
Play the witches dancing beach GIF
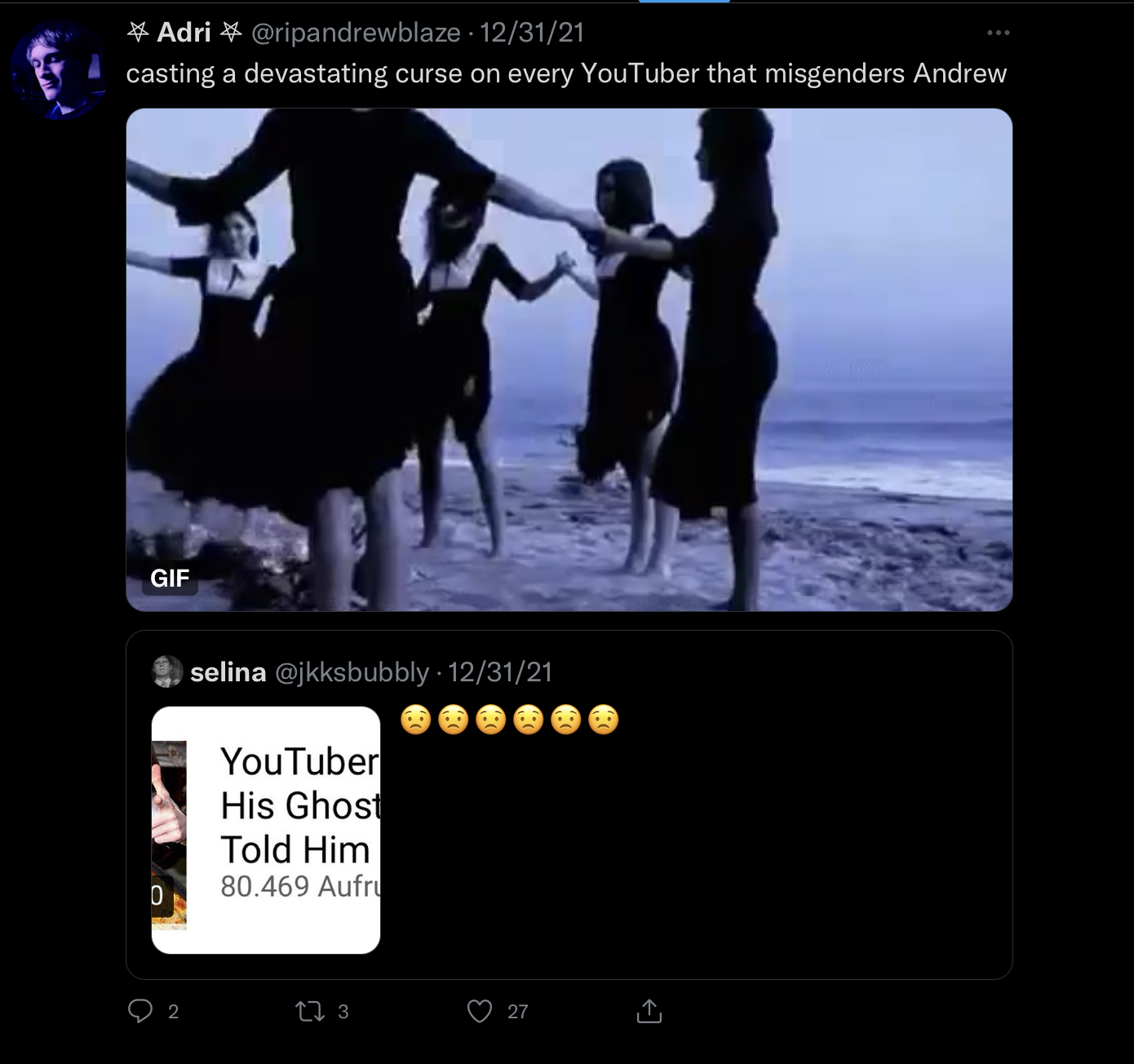click(569, 360)
